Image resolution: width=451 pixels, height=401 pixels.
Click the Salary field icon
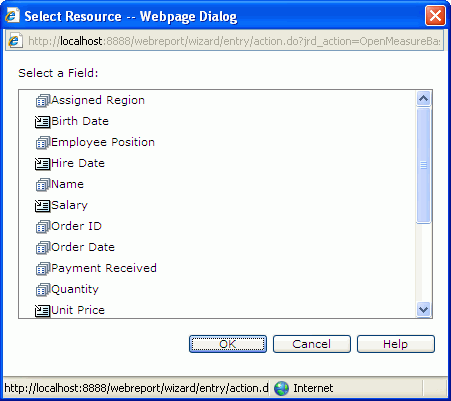click(43, 205)
